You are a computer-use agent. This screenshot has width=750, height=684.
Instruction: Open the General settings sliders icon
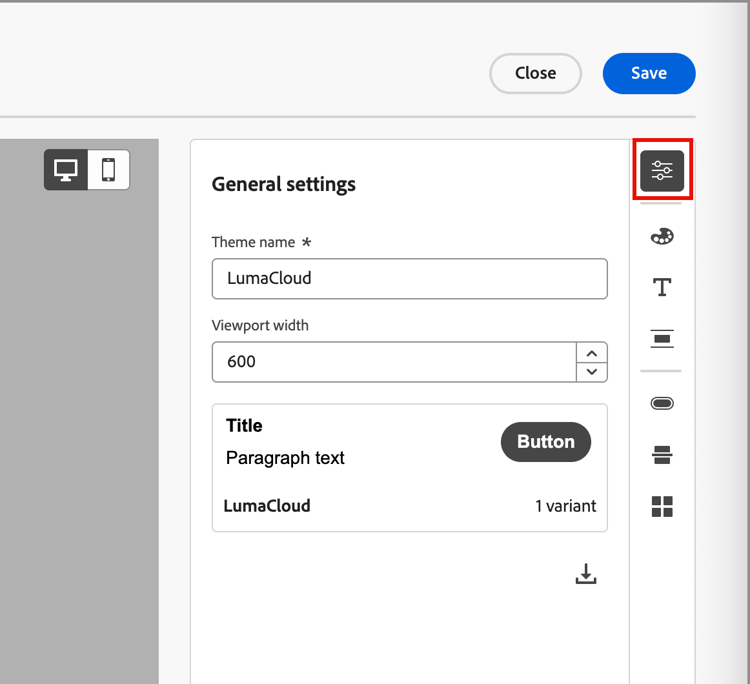point(662,170)
